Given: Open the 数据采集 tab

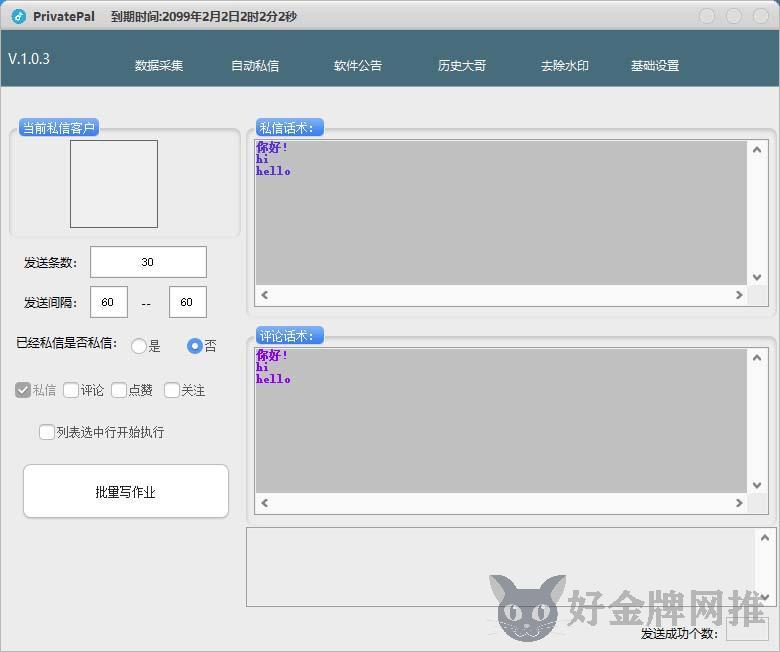Looking at the screenshot, I should coord(159,66).
